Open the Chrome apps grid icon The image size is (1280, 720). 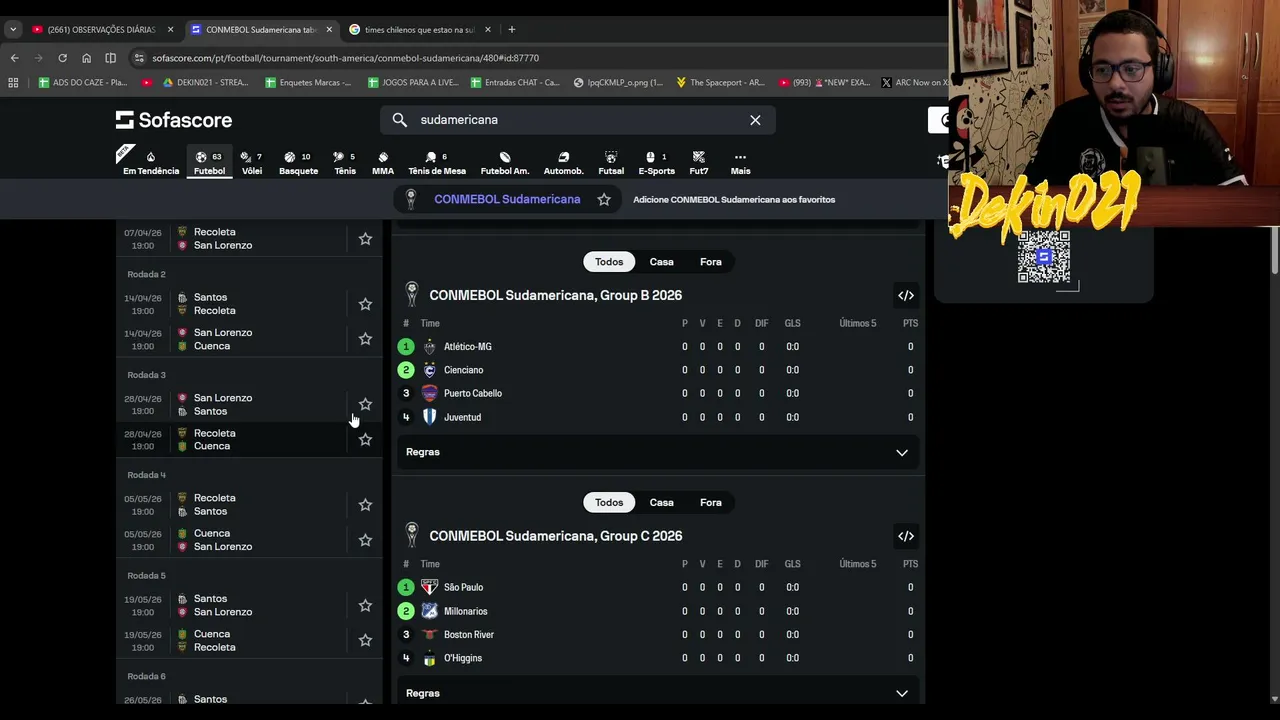[x=13, y=82]
